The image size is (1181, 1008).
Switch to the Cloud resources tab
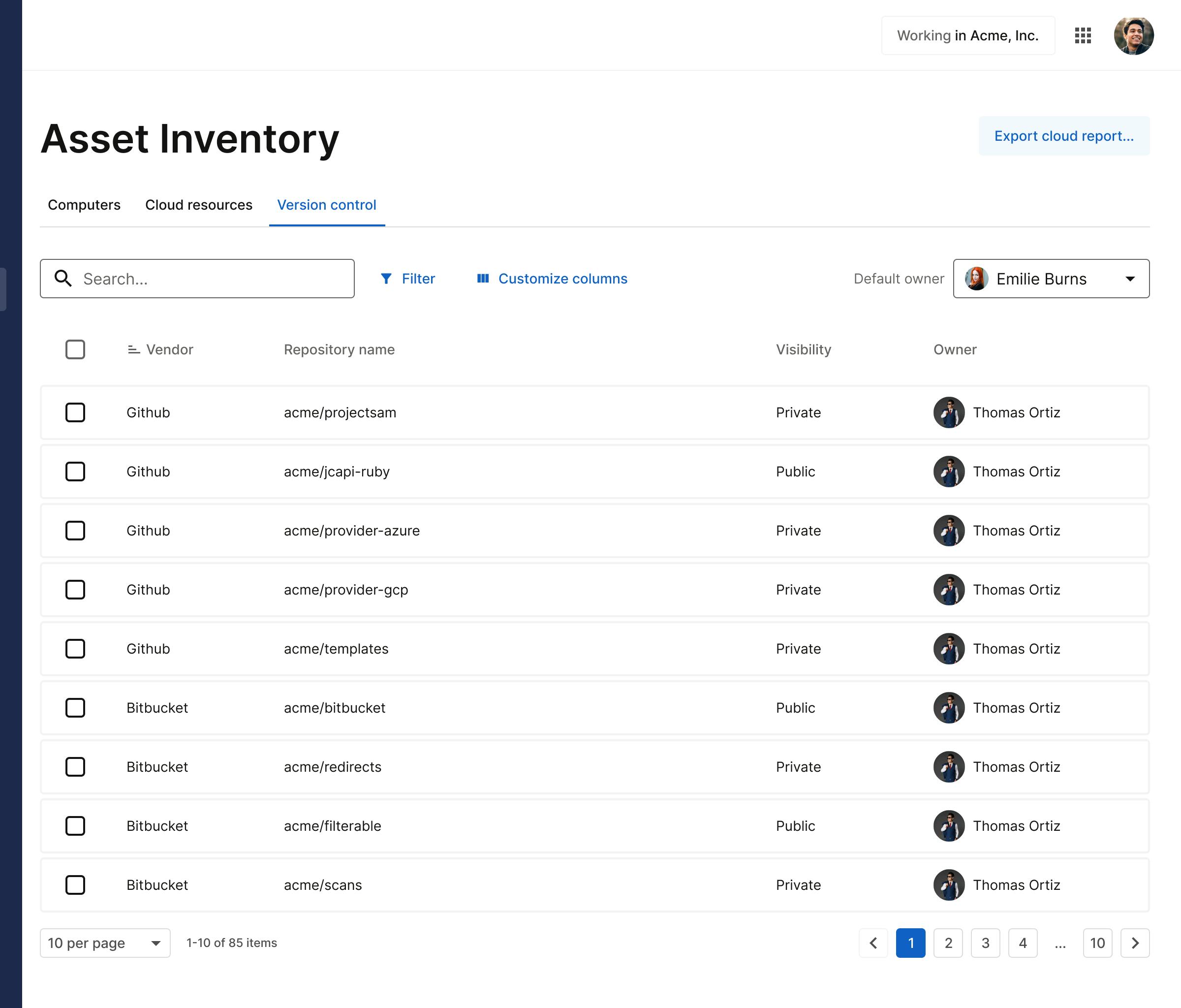coord(198,205)
